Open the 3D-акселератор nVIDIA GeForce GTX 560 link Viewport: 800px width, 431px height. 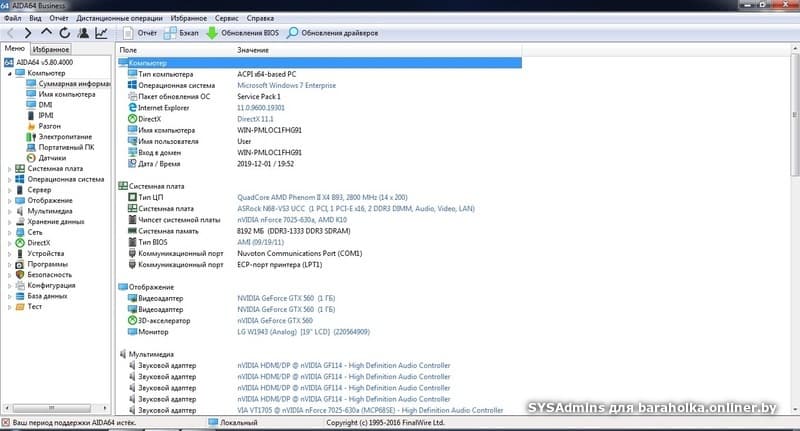(275, 321)
